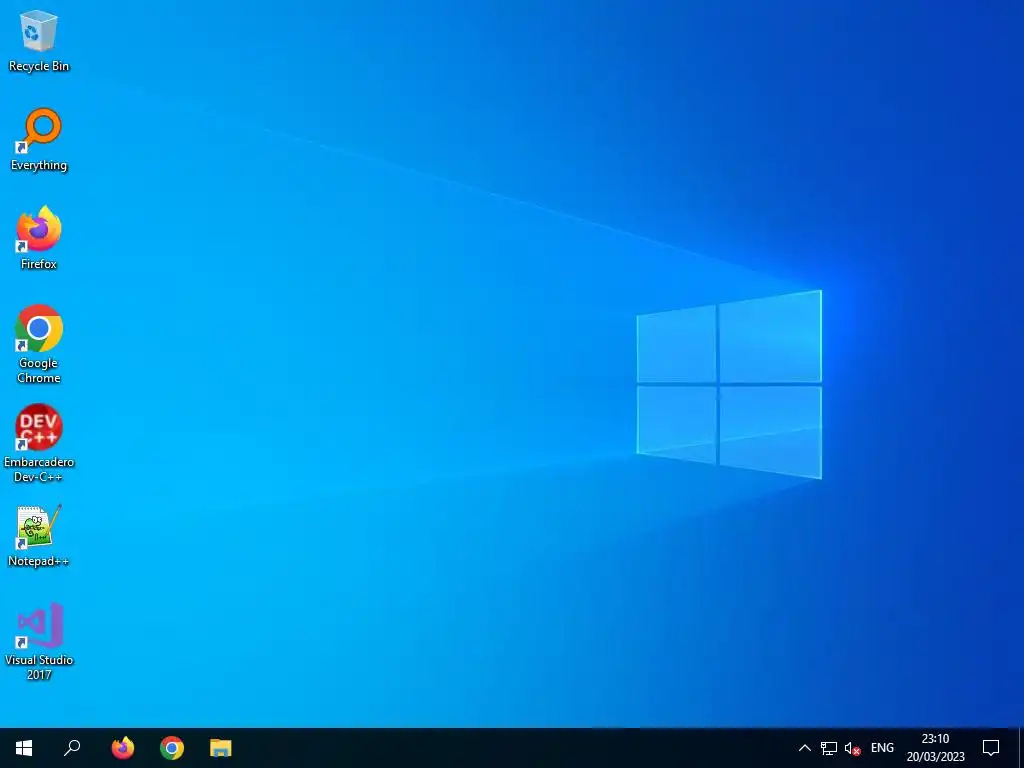Open File Explorer from the taskbar
The image size is (1024, 768).
pyautogui.click(x=221, y=748)
